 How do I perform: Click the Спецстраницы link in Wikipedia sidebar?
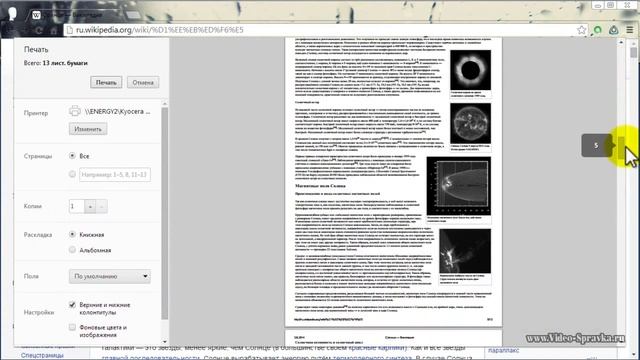(x=42, y=356)
